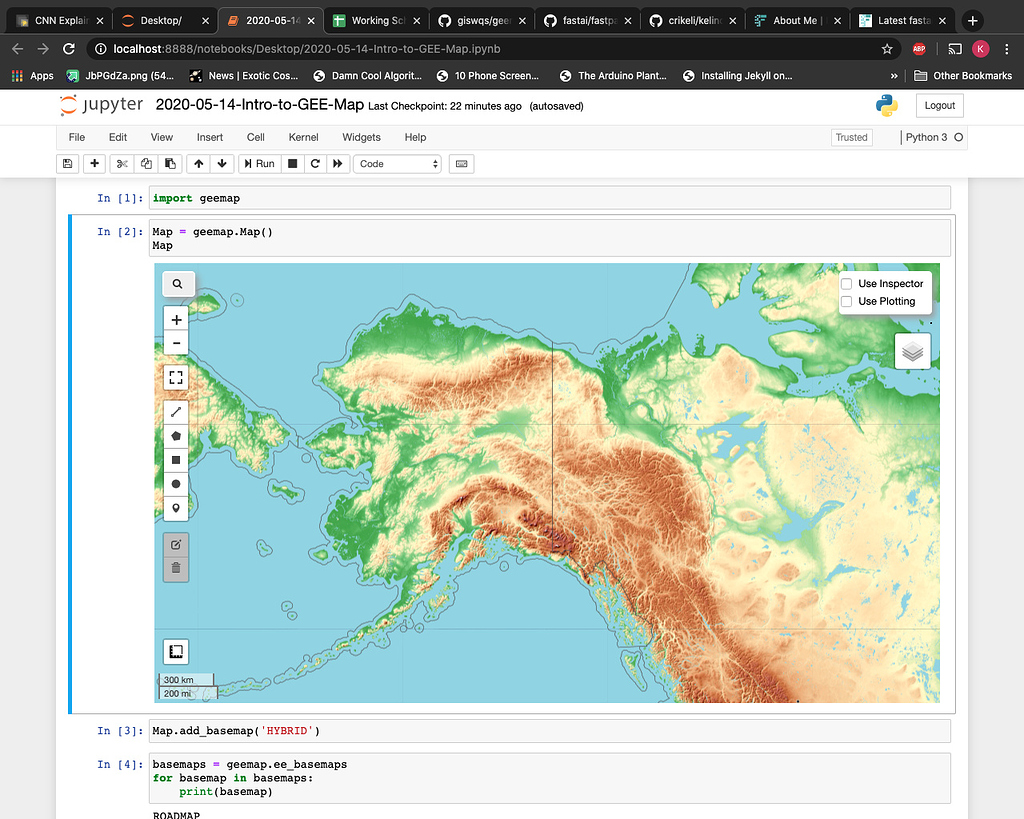This screenshot has height=819, width=1024.
Task: Save the notebook checkpoint
Action: pos(66,163)
